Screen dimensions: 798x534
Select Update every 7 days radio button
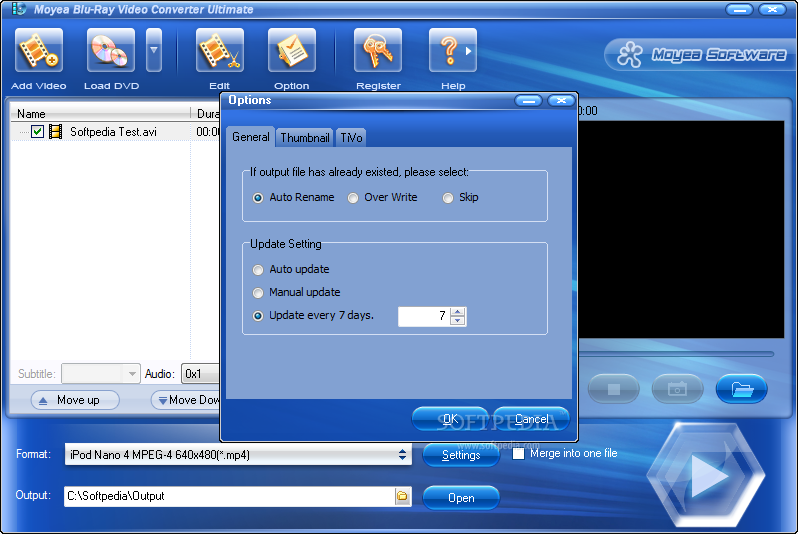coord(258,316)
